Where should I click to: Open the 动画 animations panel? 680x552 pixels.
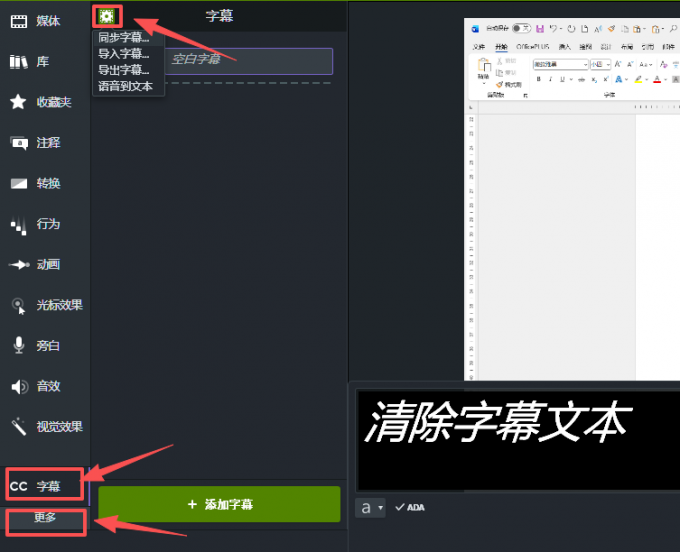pyautogui.click(x=36, y=264)
